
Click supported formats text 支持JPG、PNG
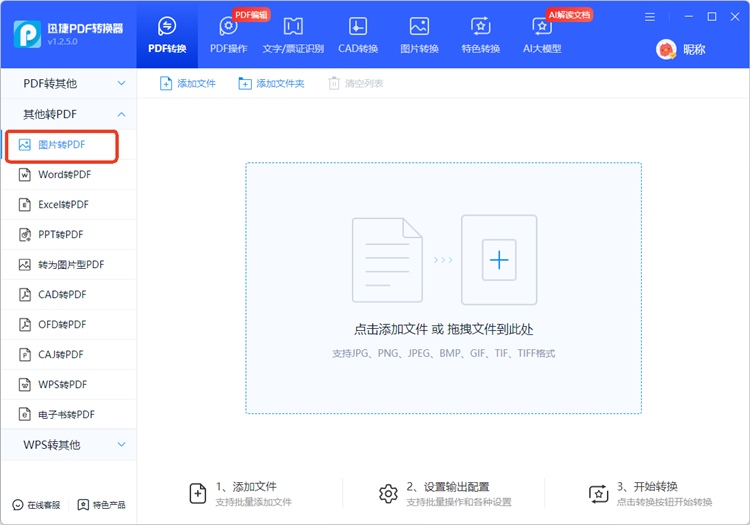click(443, 353)
